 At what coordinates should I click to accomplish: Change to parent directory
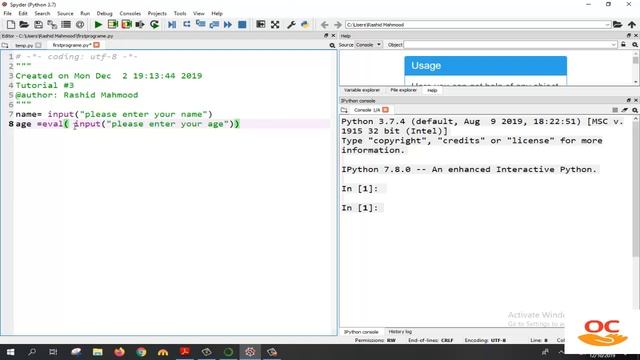tap(631, 24)
